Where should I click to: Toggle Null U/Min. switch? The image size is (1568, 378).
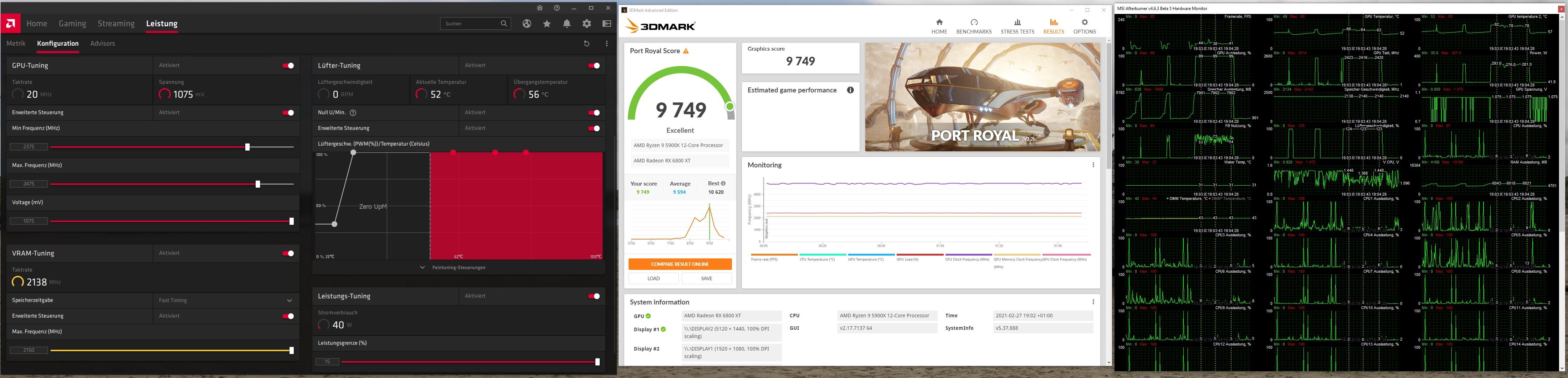(x=594, y=113)
